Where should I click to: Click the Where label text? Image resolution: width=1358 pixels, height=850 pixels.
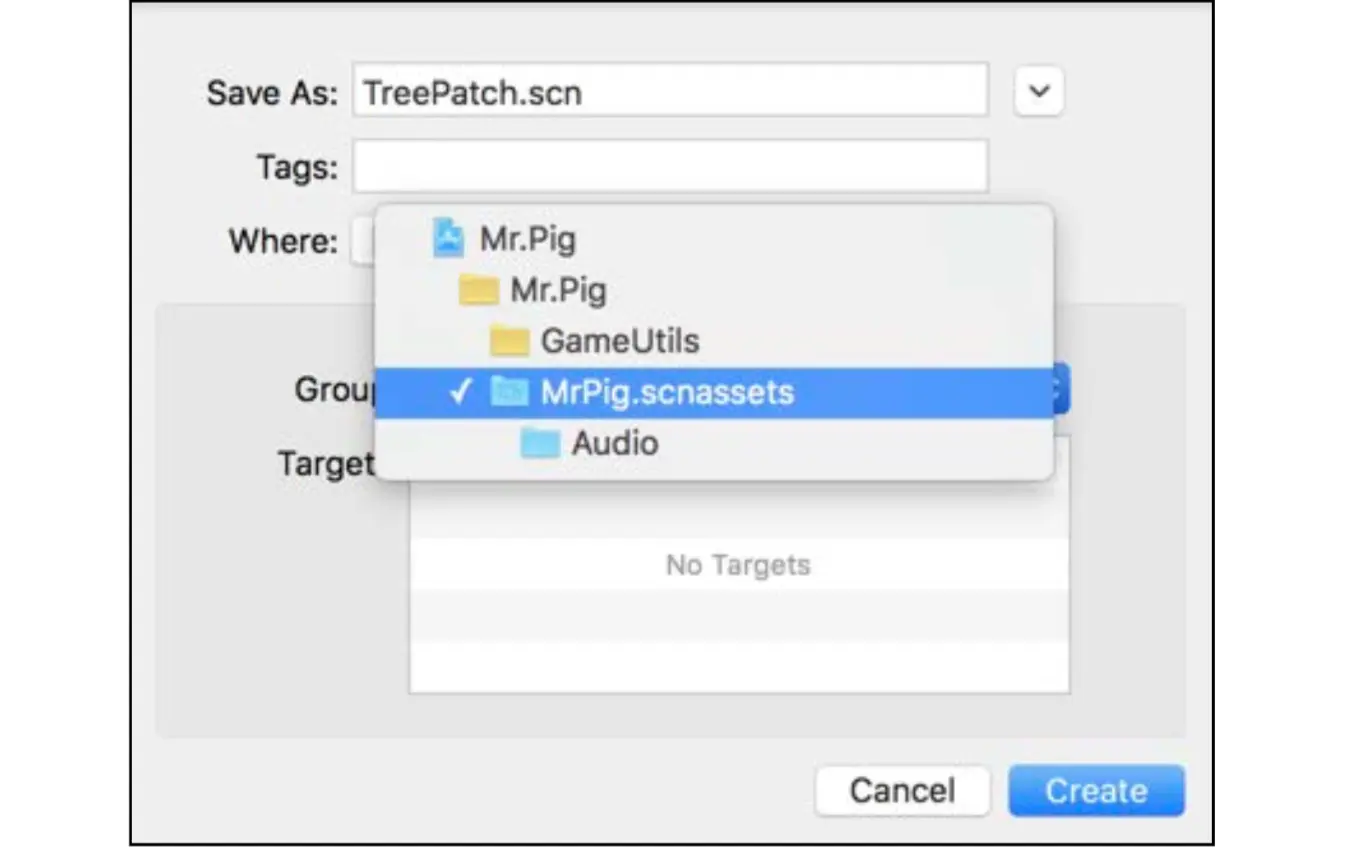[283, 241]
